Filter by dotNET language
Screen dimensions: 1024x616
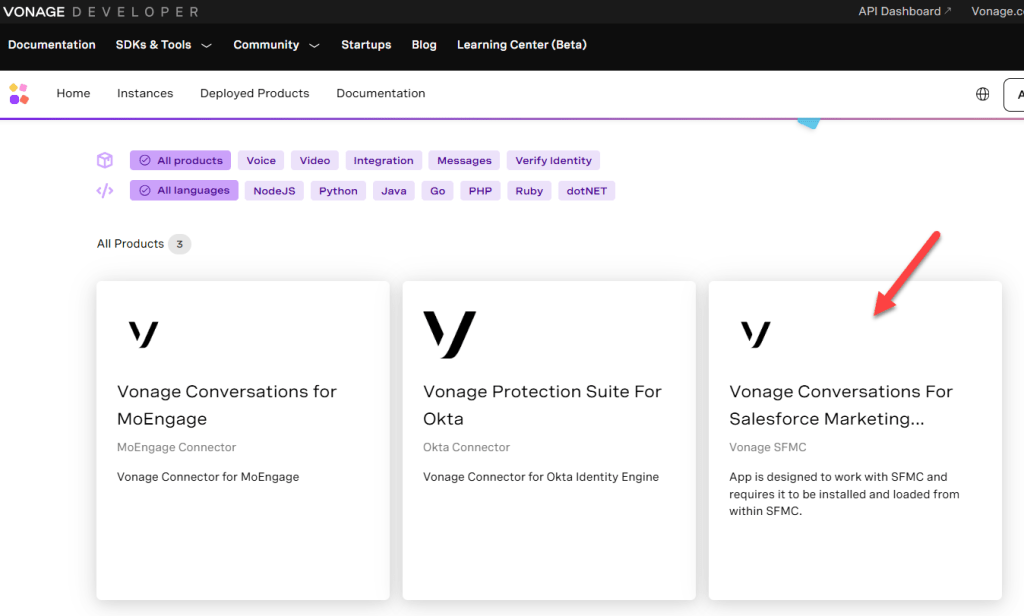point(586,191)
